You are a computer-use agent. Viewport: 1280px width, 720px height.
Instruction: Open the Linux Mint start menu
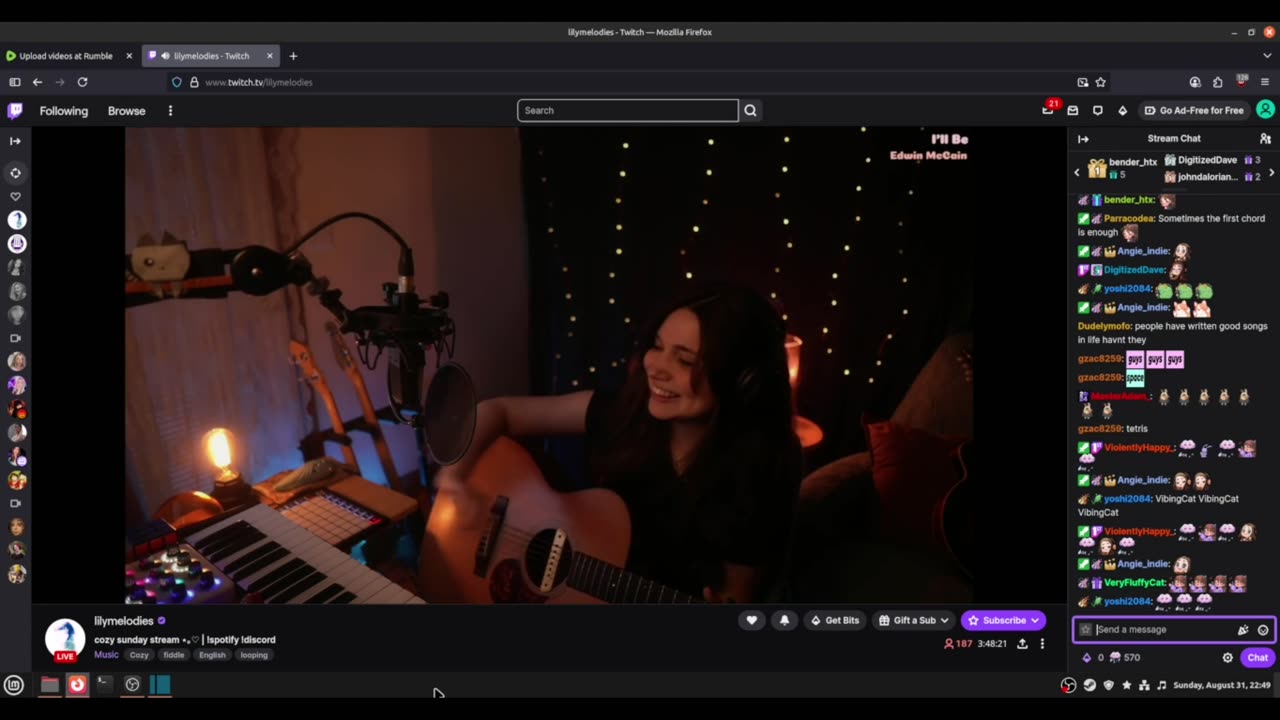pyautogui.click(x=14, y=685)
